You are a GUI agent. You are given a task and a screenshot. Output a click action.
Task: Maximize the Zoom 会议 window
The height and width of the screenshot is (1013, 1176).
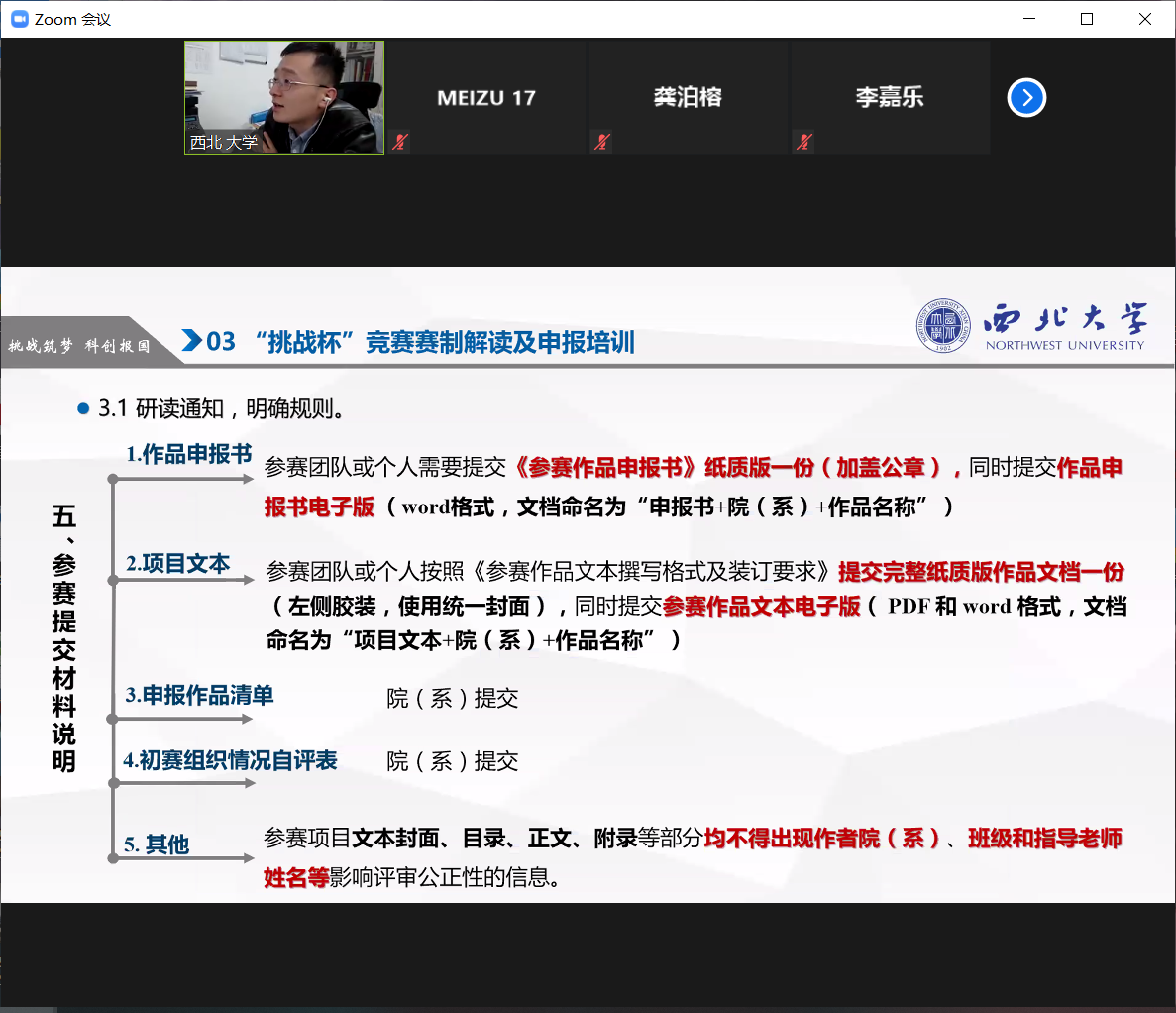pos(1087,19)
